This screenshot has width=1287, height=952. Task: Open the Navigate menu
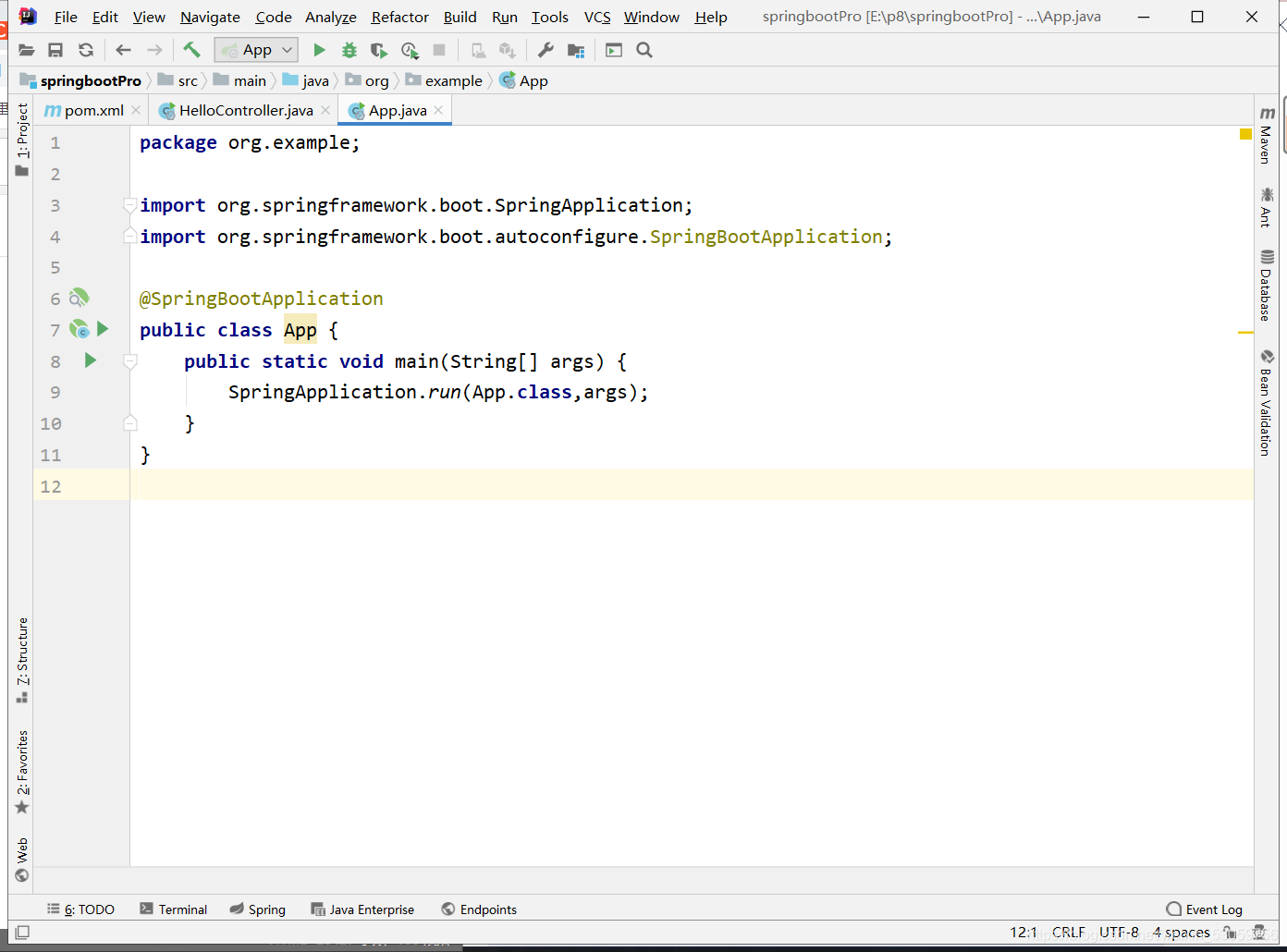[x=210, y=17]
